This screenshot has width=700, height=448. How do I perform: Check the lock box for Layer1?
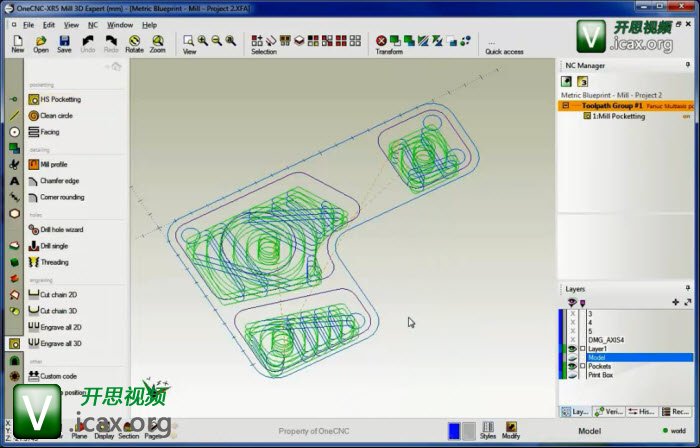point(582,348)
